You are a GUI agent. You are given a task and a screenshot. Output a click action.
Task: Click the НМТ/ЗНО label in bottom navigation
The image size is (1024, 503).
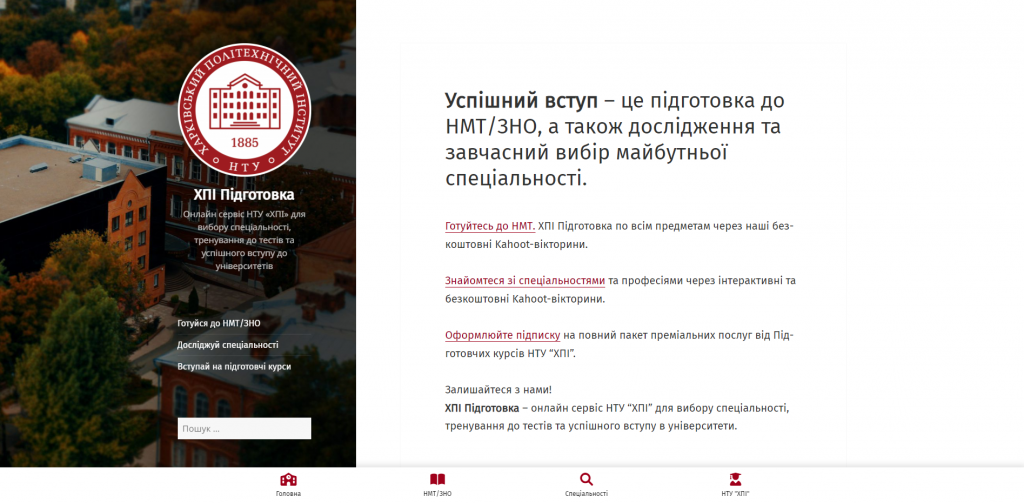437,494
